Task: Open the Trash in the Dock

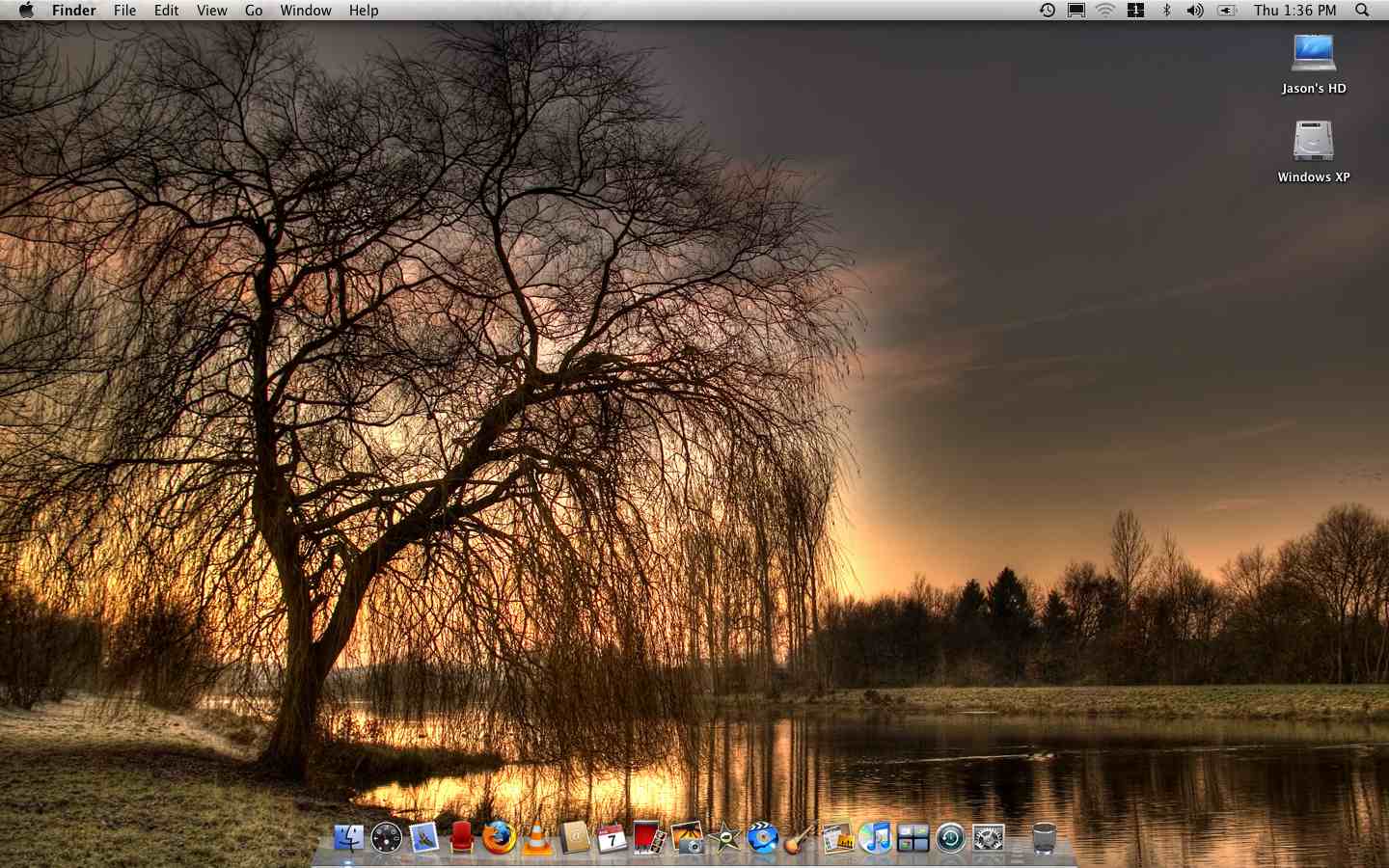Action: (1044, 838)
